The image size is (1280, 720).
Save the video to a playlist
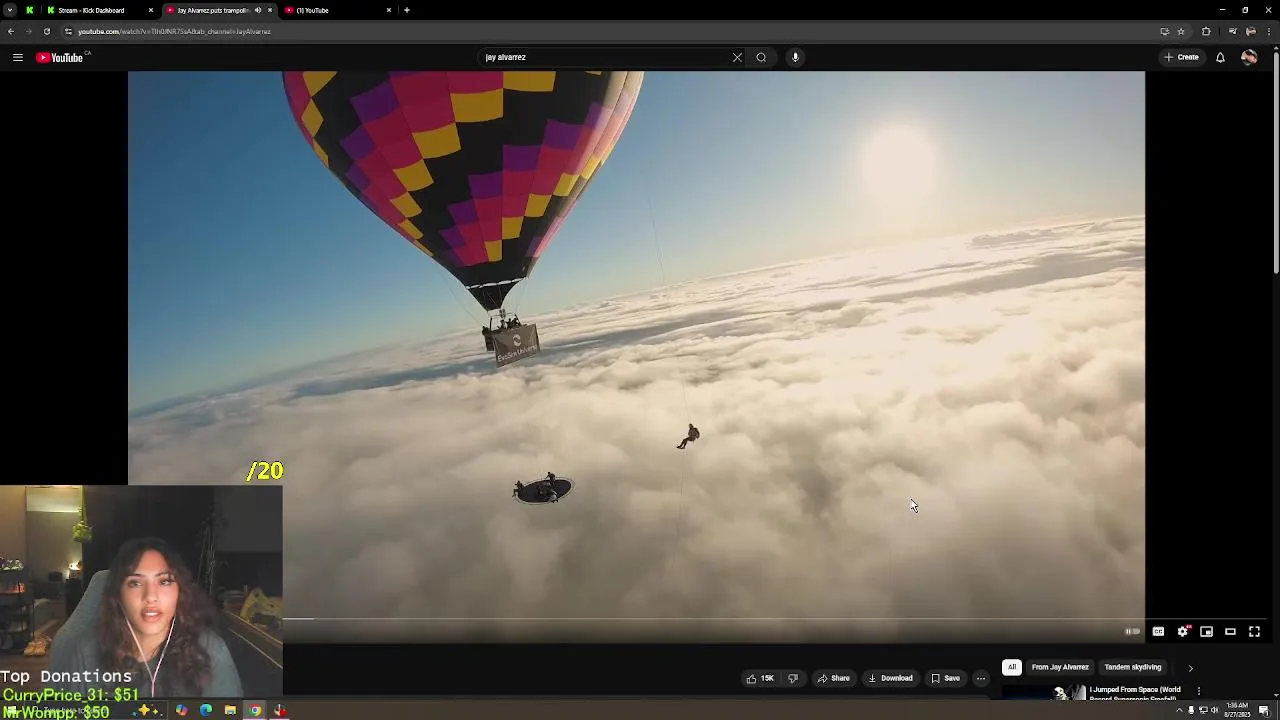pyautogui.click(x=945, y=678)
